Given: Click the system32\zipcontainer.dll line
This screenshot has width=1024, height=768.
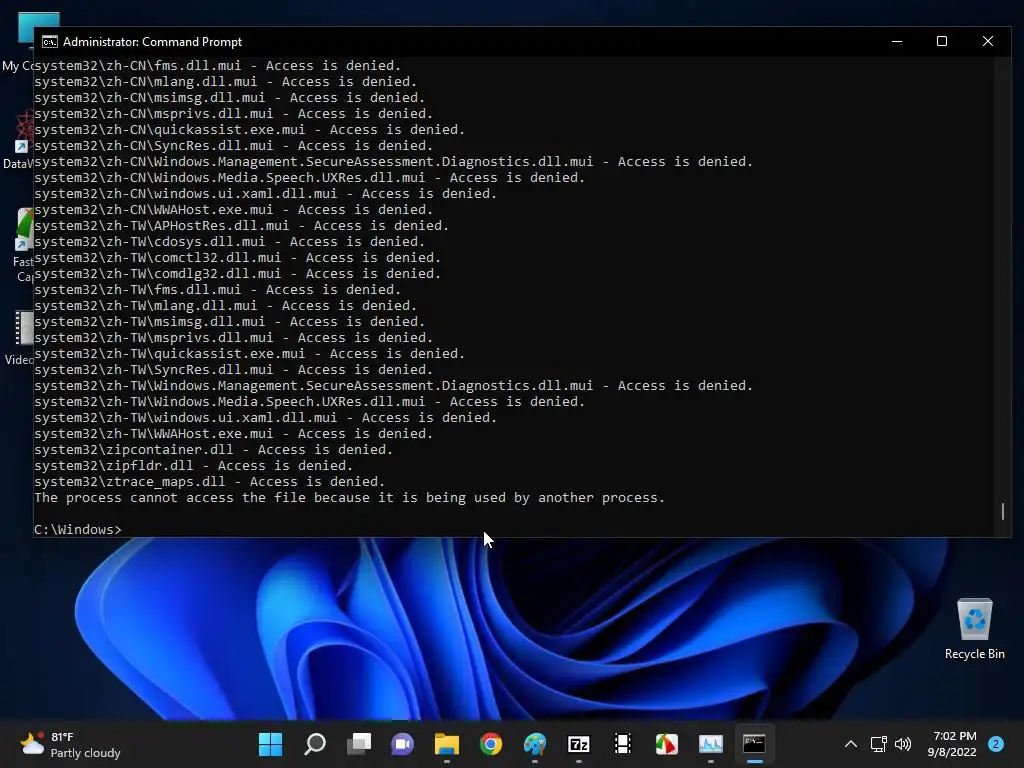Looking at the screenshot, I should (x=214, y=449).
